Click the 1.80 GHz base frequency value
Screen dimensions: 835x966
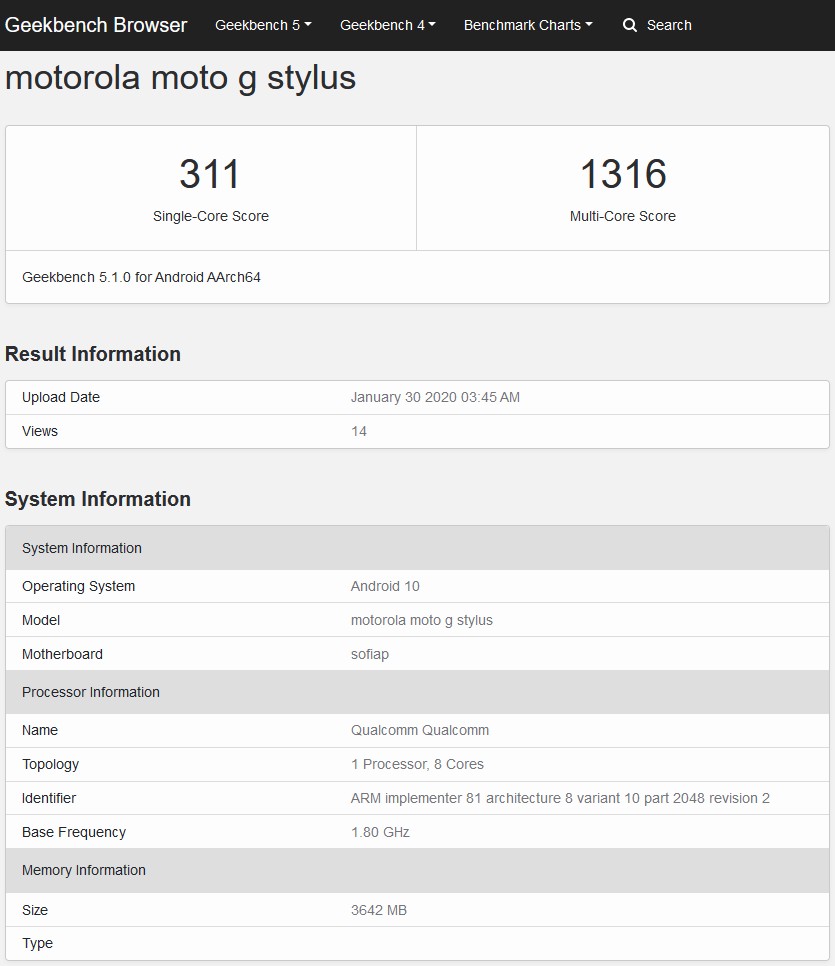coord(380,832)
